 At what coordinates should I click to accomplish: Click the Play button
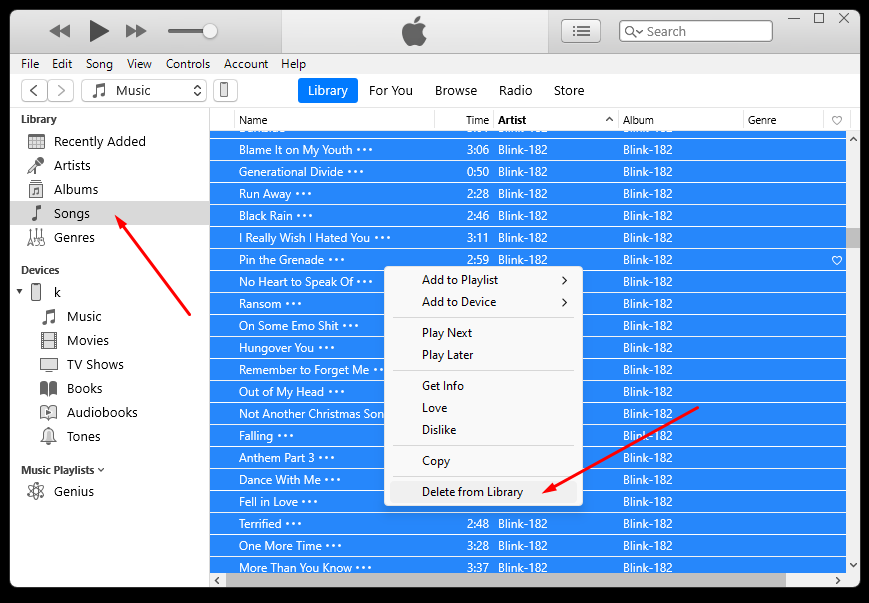(x=99, y=31)
